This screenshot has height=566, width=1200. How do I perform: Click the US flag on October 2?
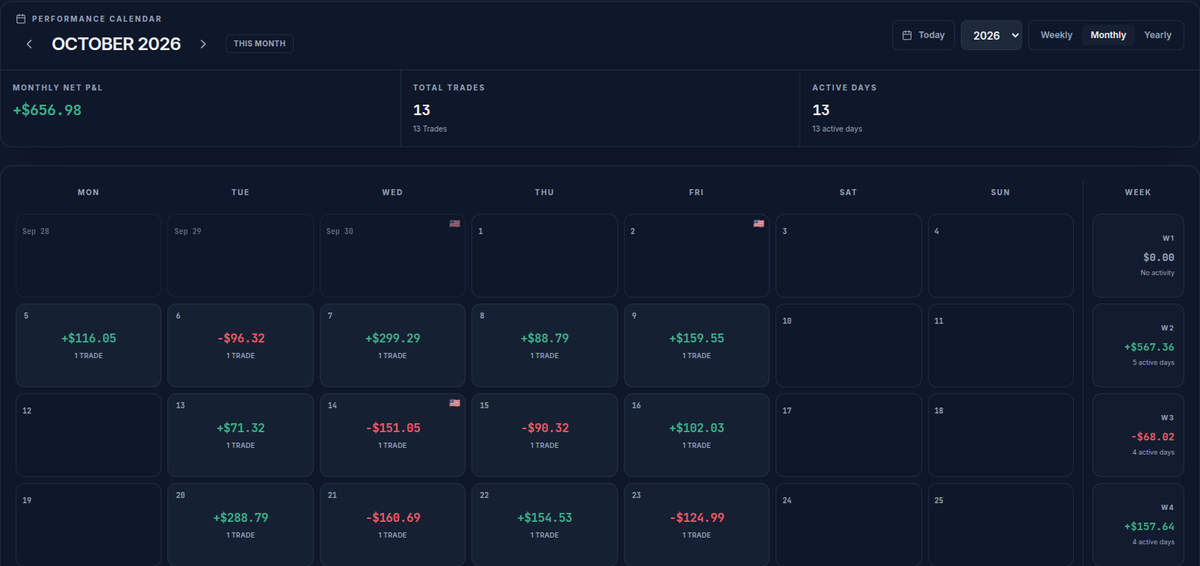[x=758, y=224]
